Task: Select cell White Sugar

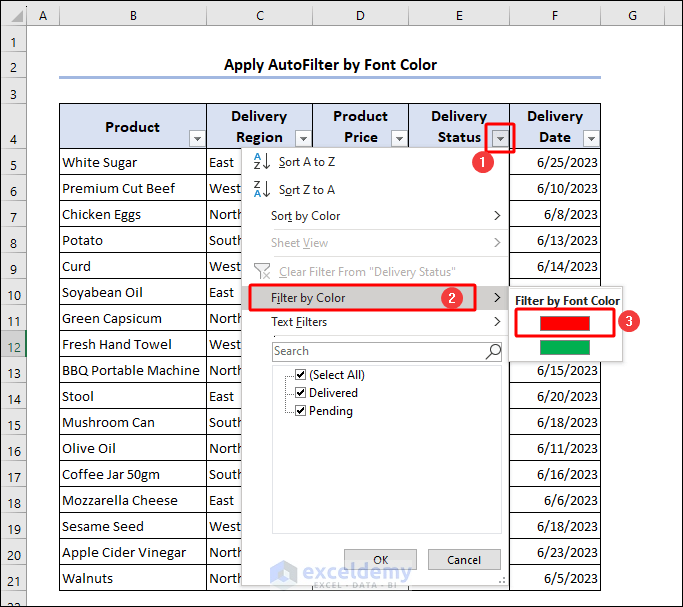Action: (133, 162)
